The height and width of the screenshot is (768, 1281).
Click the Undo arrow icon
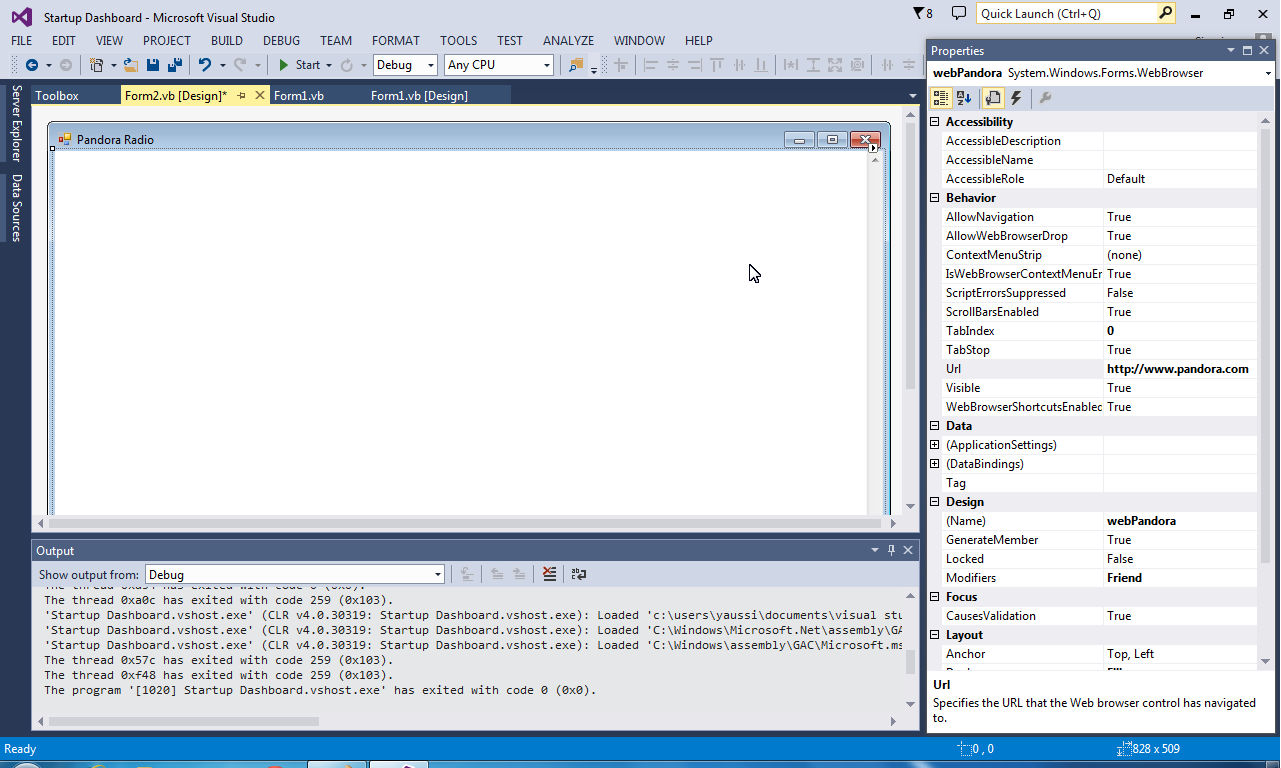tap(205, 65)
